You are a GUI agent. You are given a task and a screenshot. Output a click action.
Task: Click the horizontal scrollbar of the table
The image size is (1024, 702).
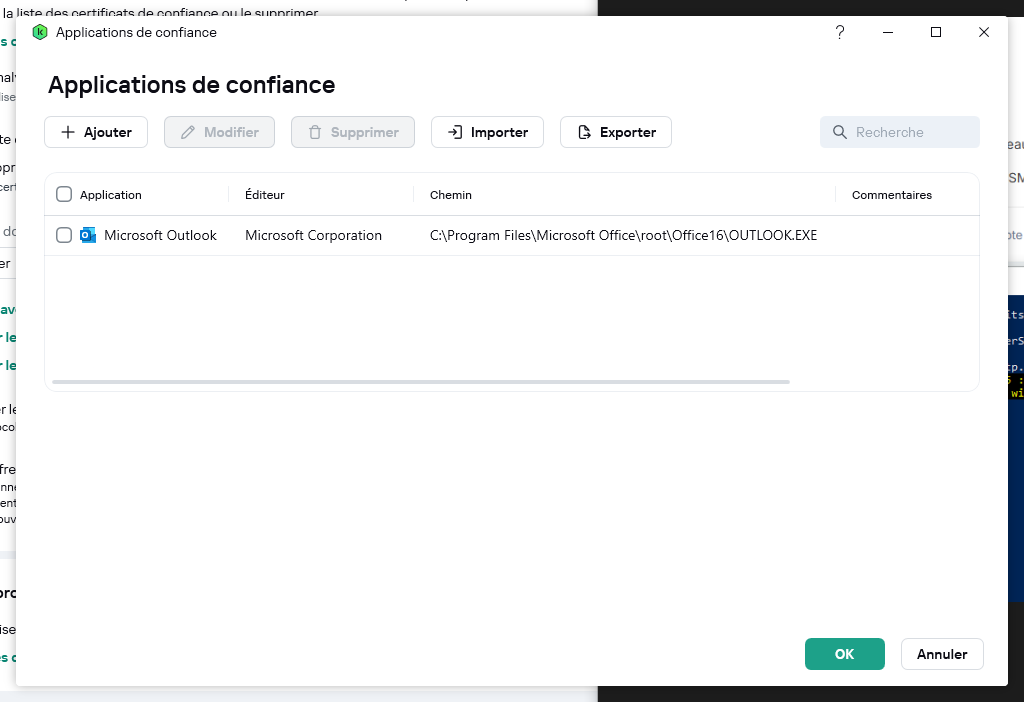tap(421, 381)
